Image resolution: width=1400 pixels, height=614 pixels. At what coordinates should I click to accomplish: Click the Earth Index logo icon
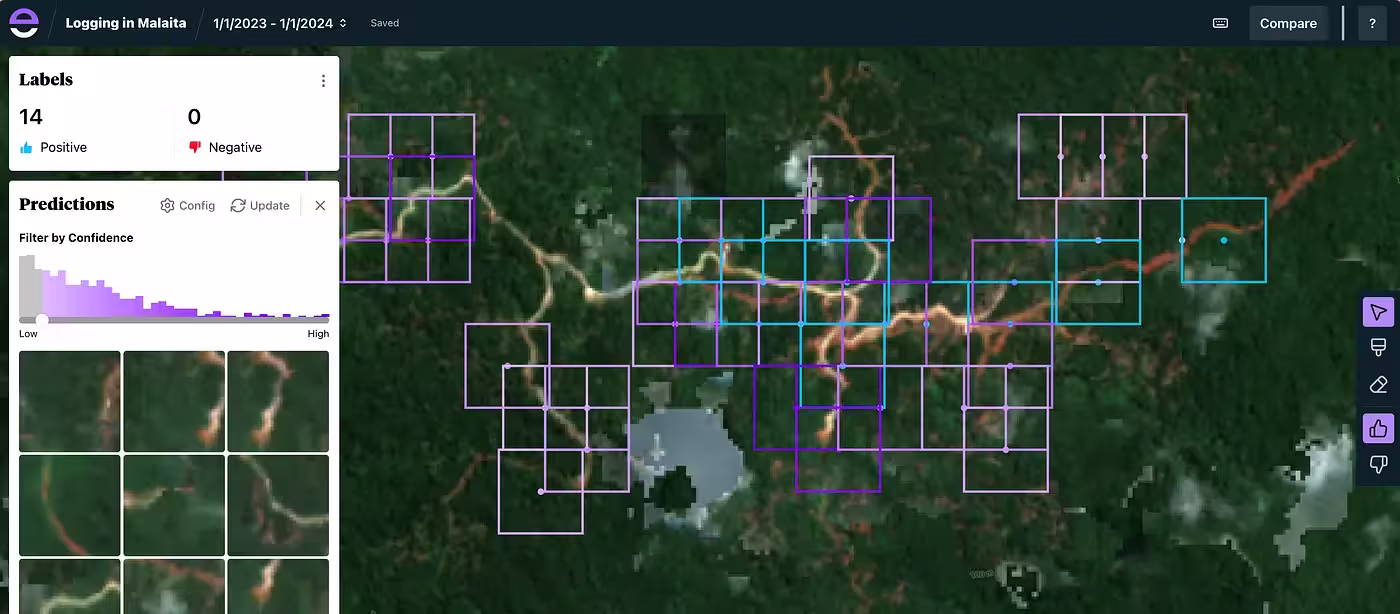[24, 23]
